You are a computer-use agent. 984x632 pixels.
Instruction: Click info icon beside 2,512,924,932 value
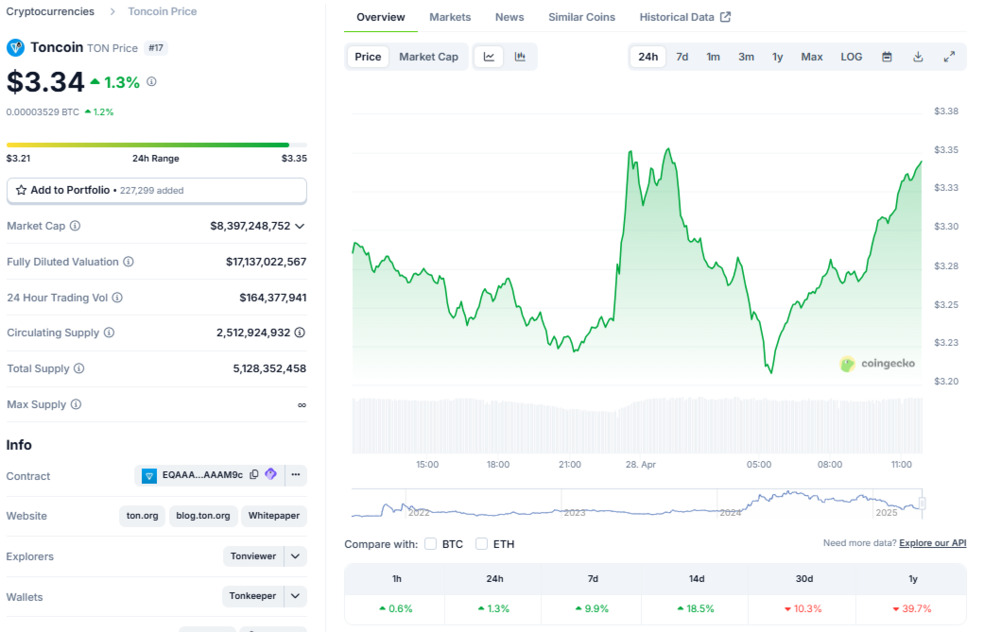300,333
